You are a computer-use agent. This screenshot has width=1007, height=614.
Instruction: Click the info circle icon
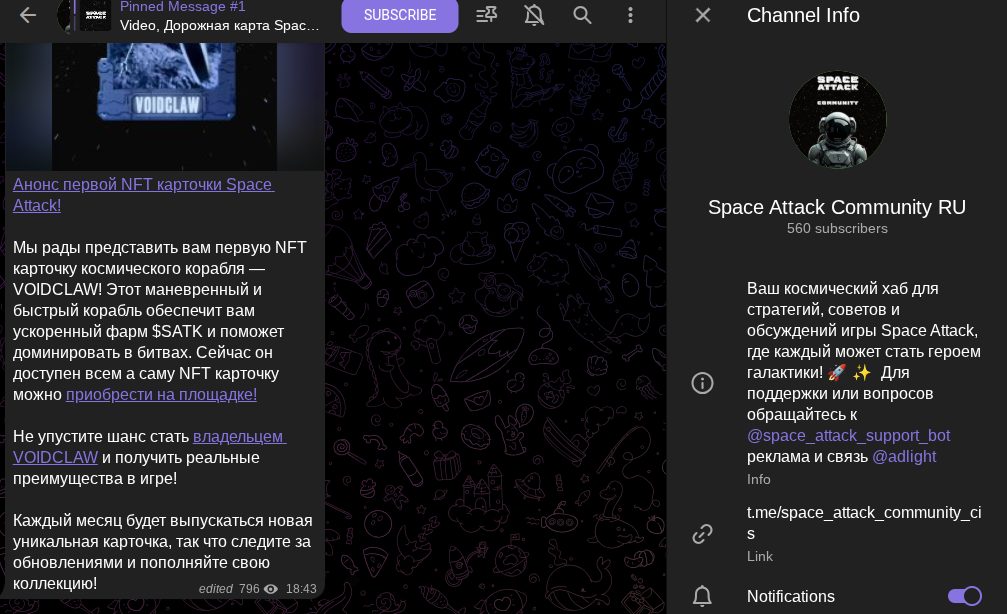click(x=702, y=383)
